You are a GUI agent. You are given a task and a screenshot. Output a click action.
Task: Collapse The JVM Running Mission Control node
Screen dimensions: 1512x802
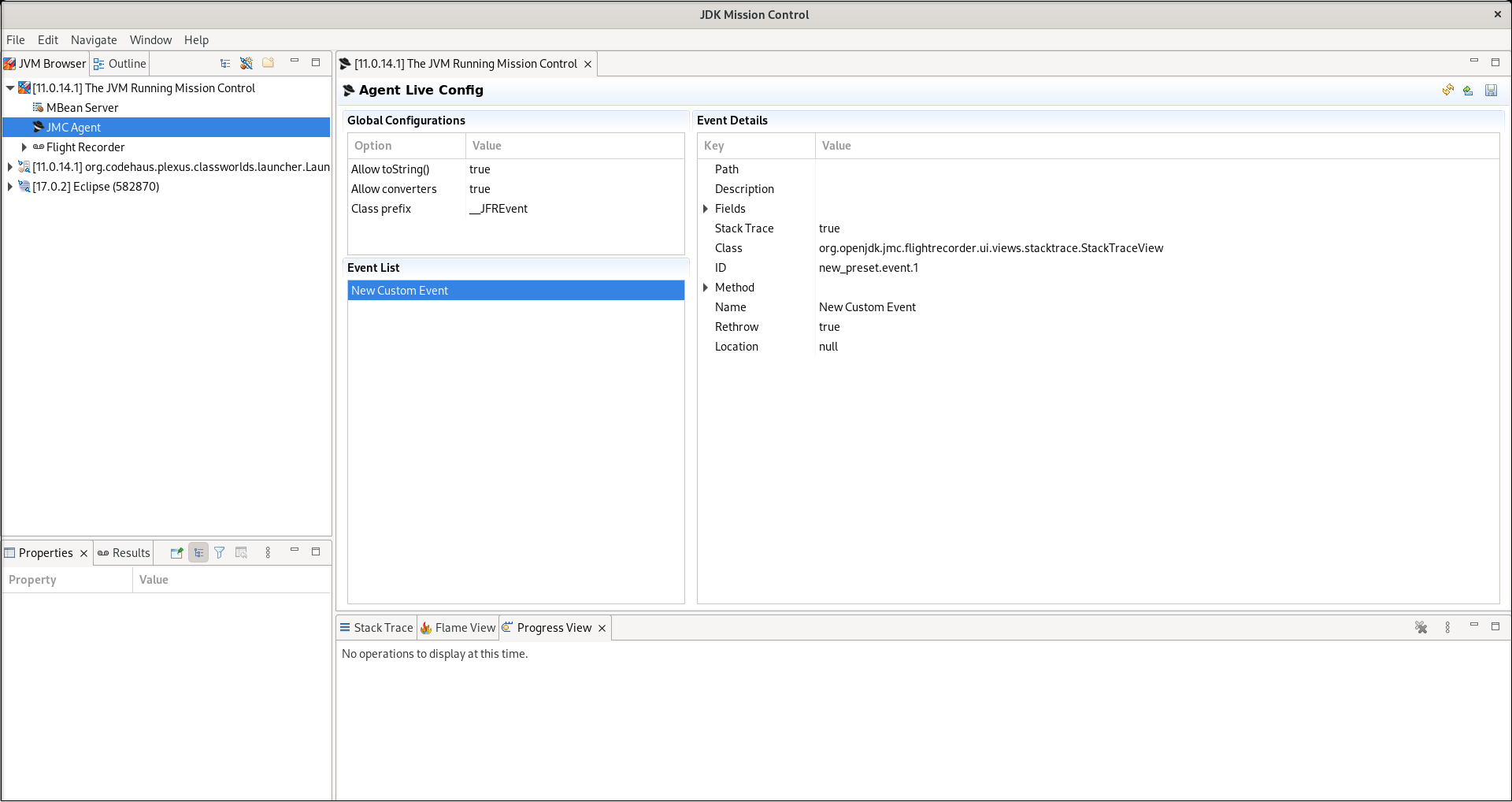(10, 88)
